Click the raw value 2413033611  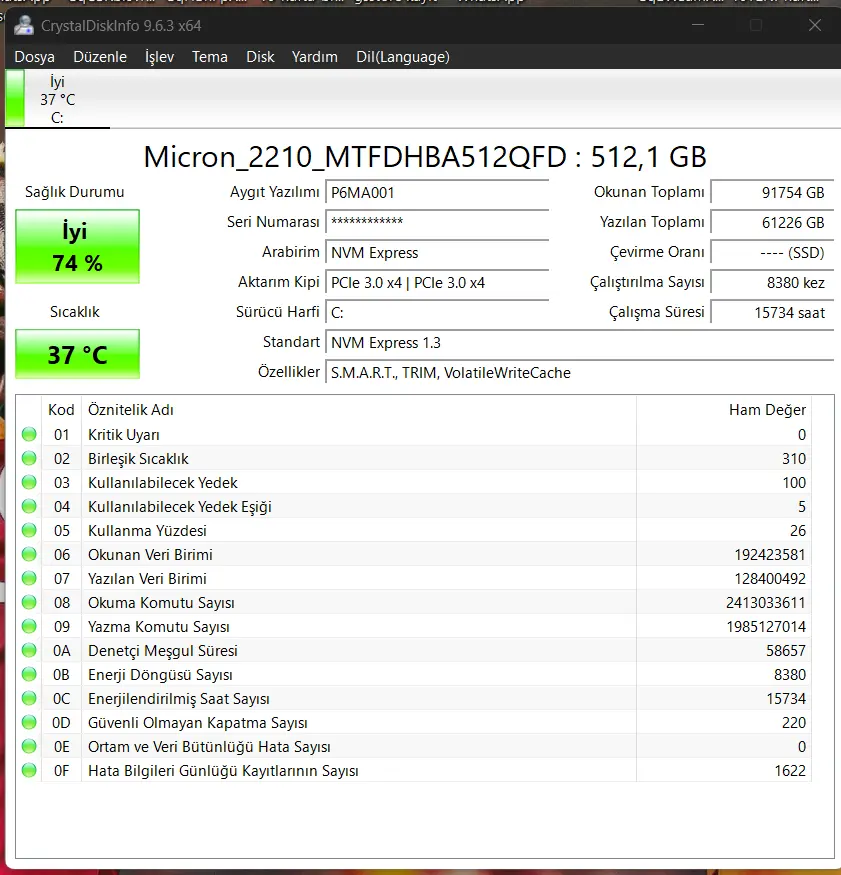(x=766, y=603)
